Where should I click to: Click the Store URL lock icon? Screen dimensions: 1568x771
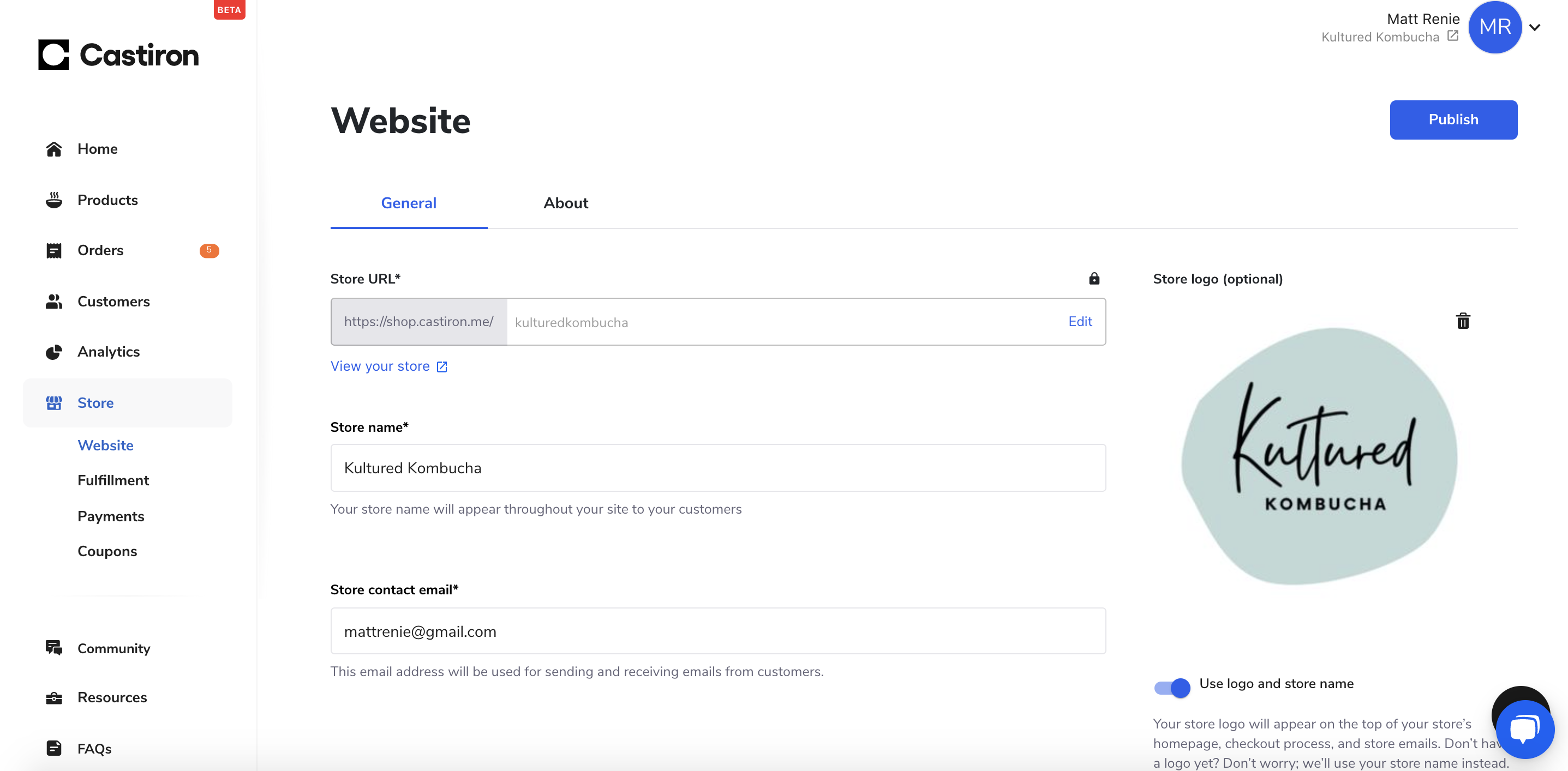(1094, 279)
